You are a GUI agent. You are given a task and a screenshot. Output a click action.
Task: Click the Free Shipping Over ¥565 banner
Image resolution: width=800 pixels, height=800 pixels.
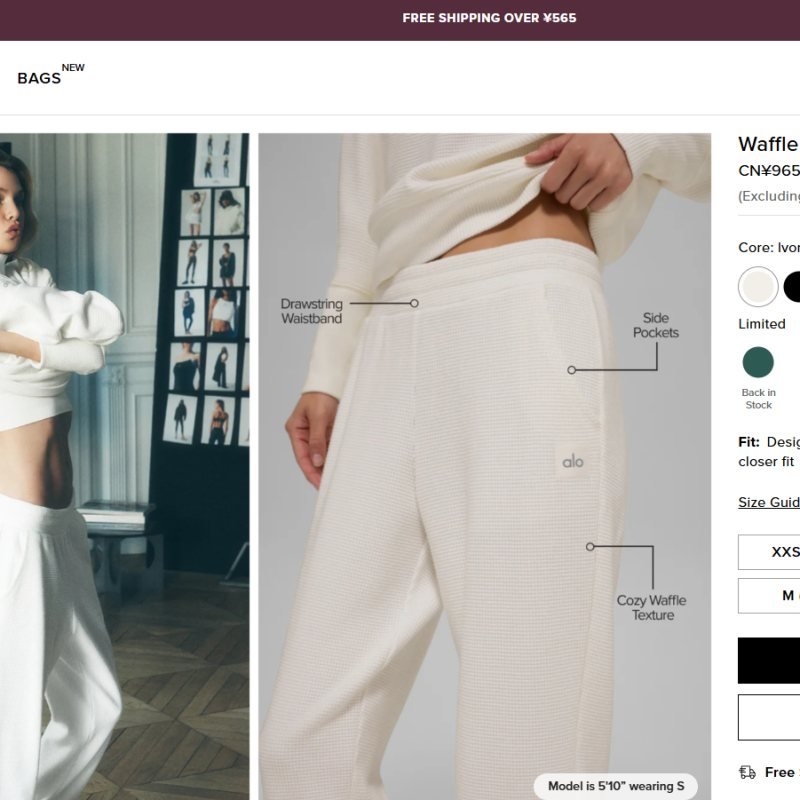[x=489, y=18]
